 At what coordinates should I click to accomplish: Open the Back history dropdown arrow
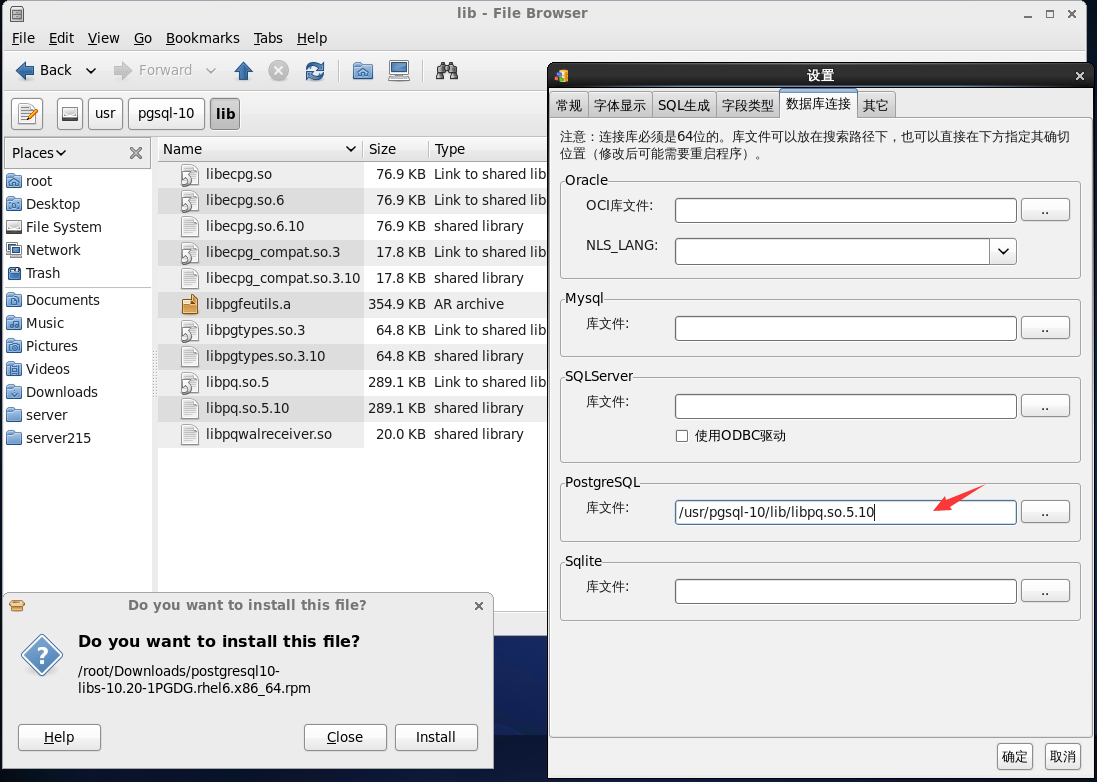[x=91, y=71]
